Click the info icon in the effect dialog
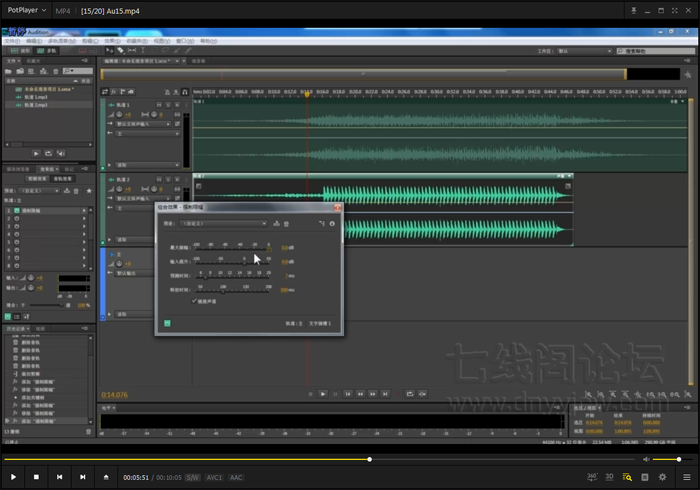This screenshot has width=700, height=490. coord(332,223)
